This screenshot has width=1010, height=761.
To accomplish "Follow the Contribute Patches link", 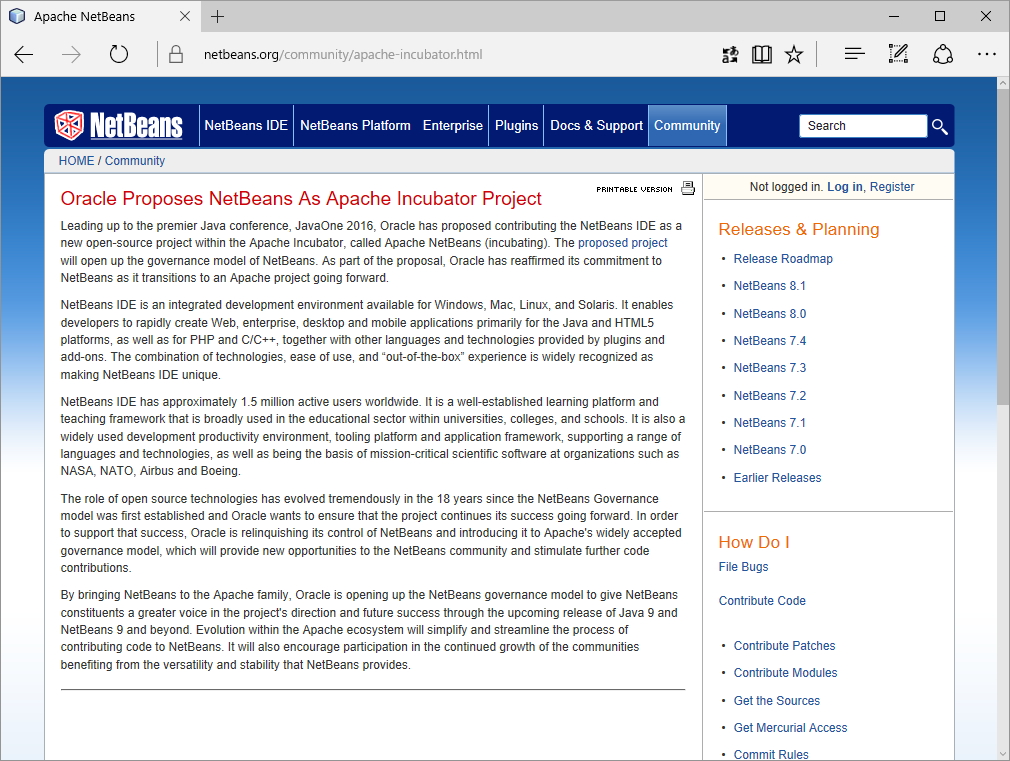I will pyautogui.click(x=784, y=645).
